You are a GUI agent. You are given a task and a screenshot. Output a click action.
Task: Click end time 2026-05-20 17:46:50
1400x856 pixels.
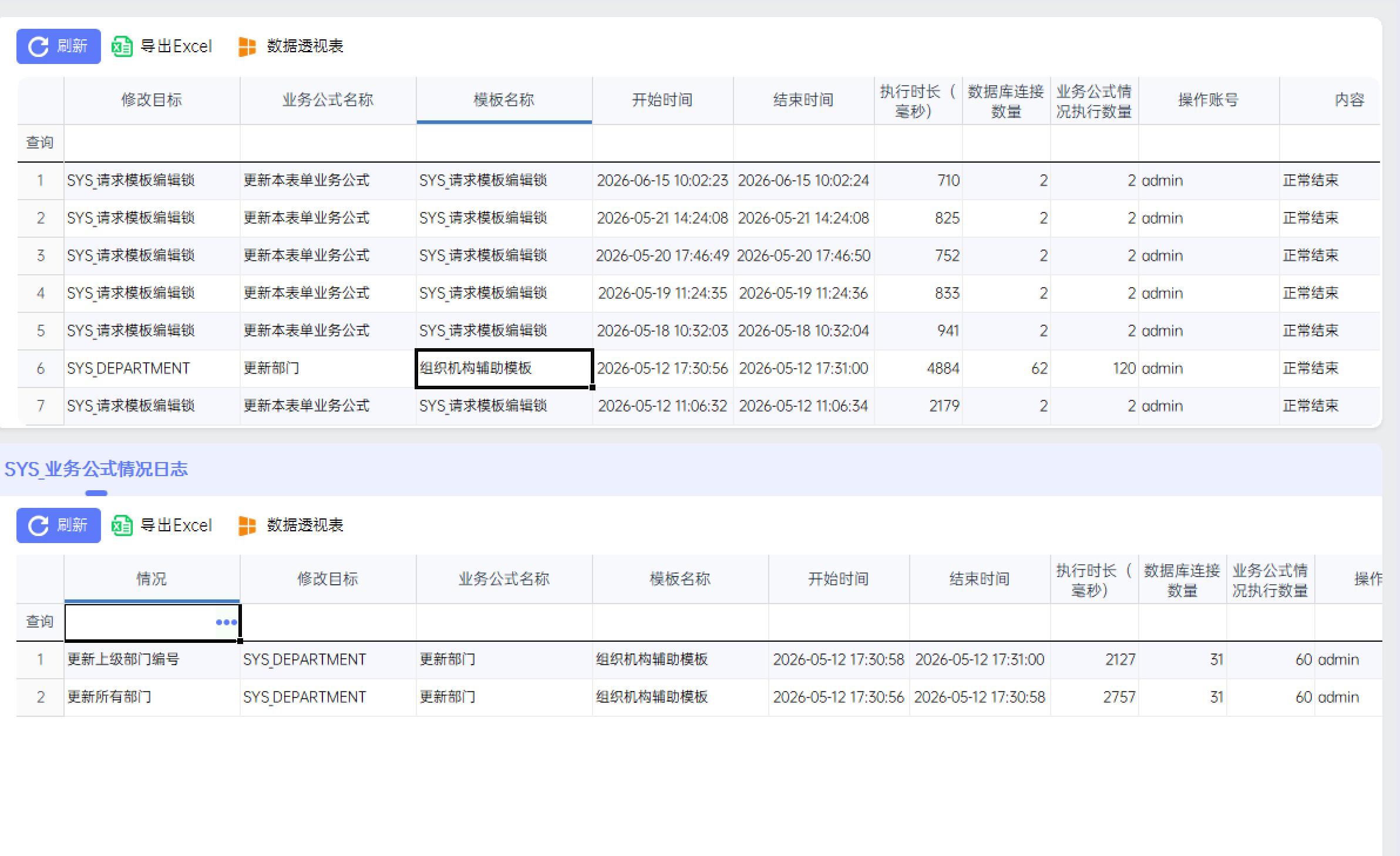point(804,256)
